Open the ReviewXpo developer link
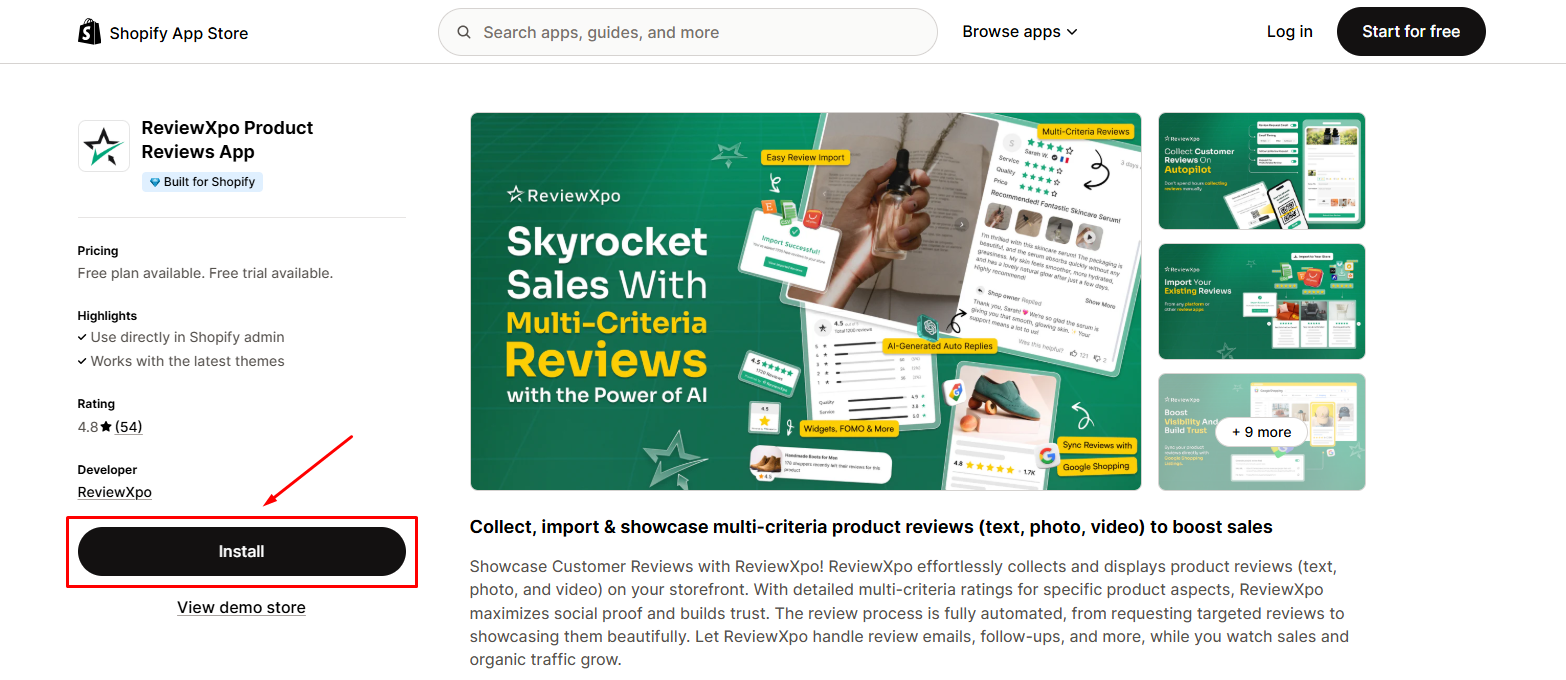Image resolution: width=1566 pixels, height=680 pixels. (x=115, y=492)
